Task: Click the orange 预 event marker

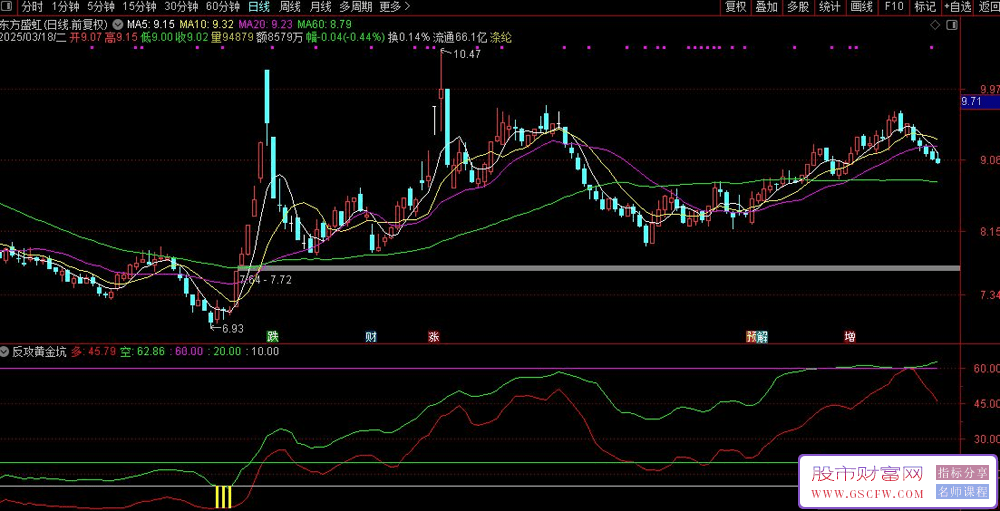Action: pos(751,336)
